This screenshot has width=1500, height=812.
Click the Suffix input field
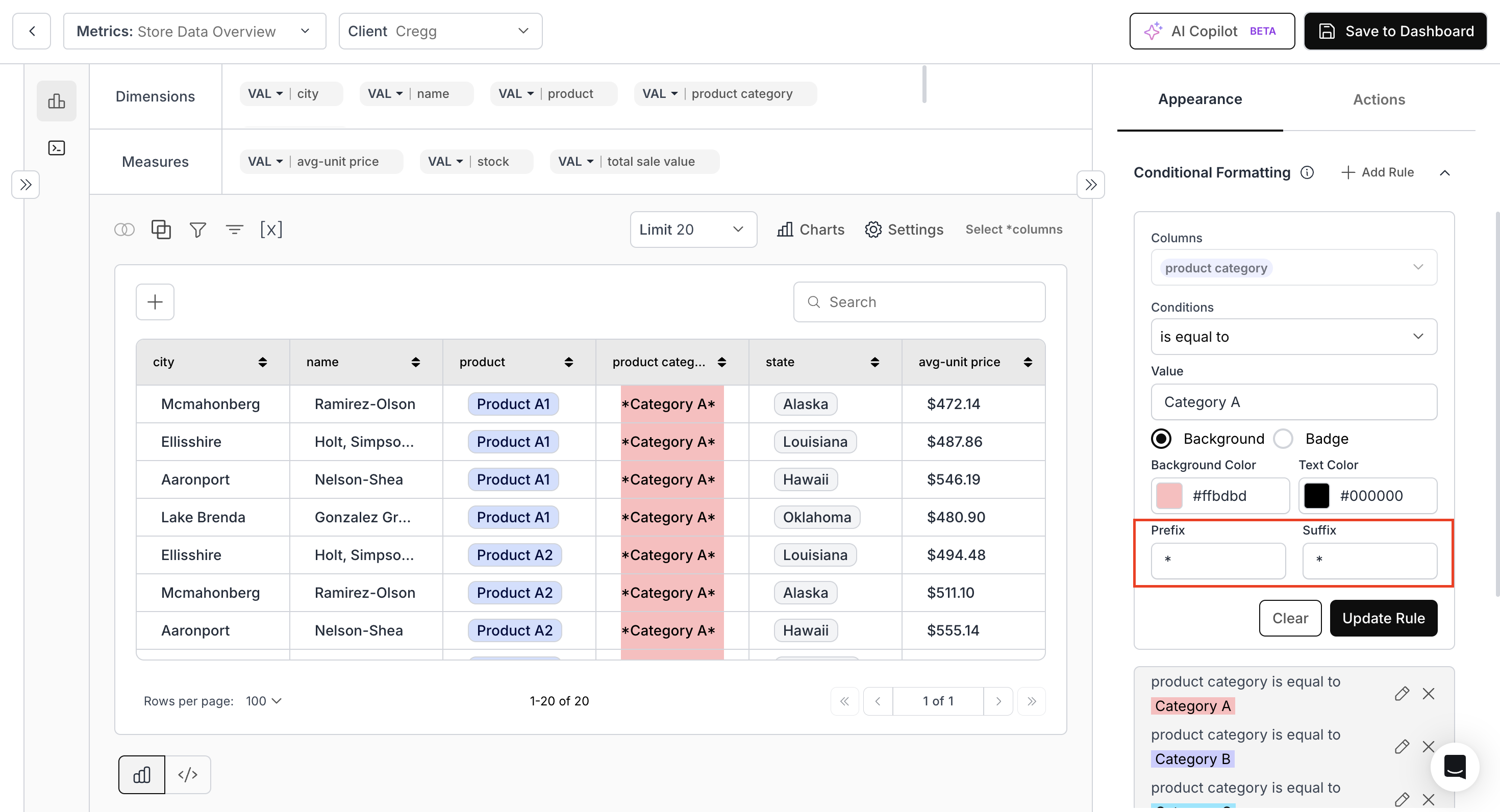[x=1369, y=561]
